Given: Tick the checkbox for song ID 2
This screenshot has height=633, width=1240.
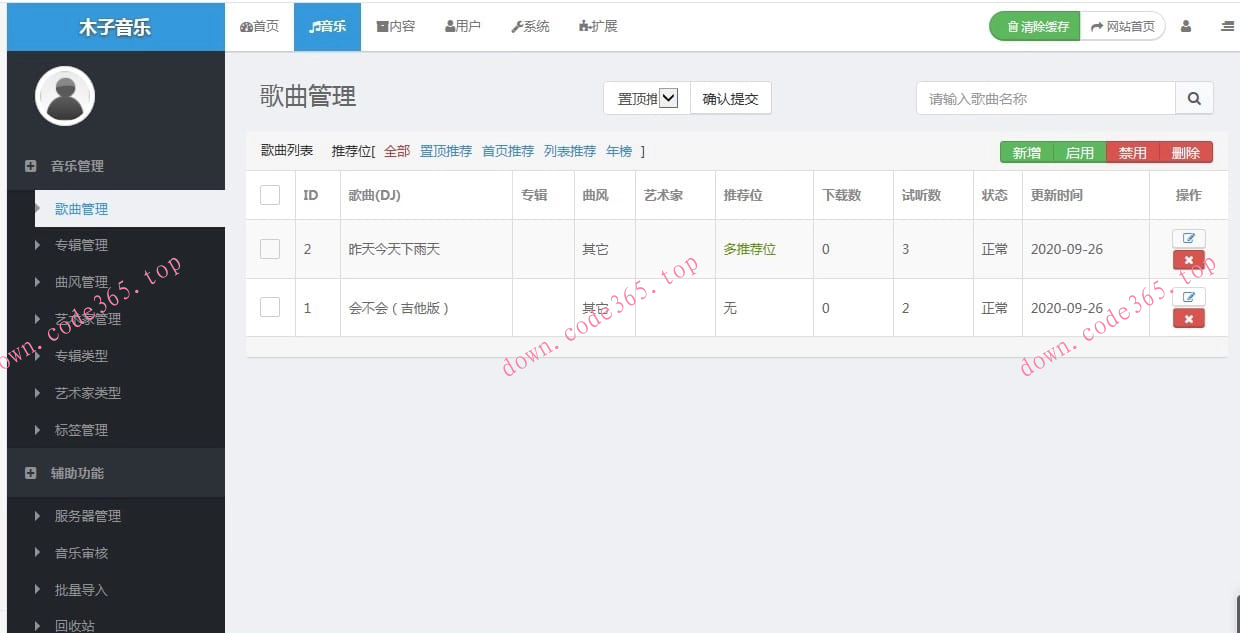Looking at the screenshot, I should [x=269, y=248].
